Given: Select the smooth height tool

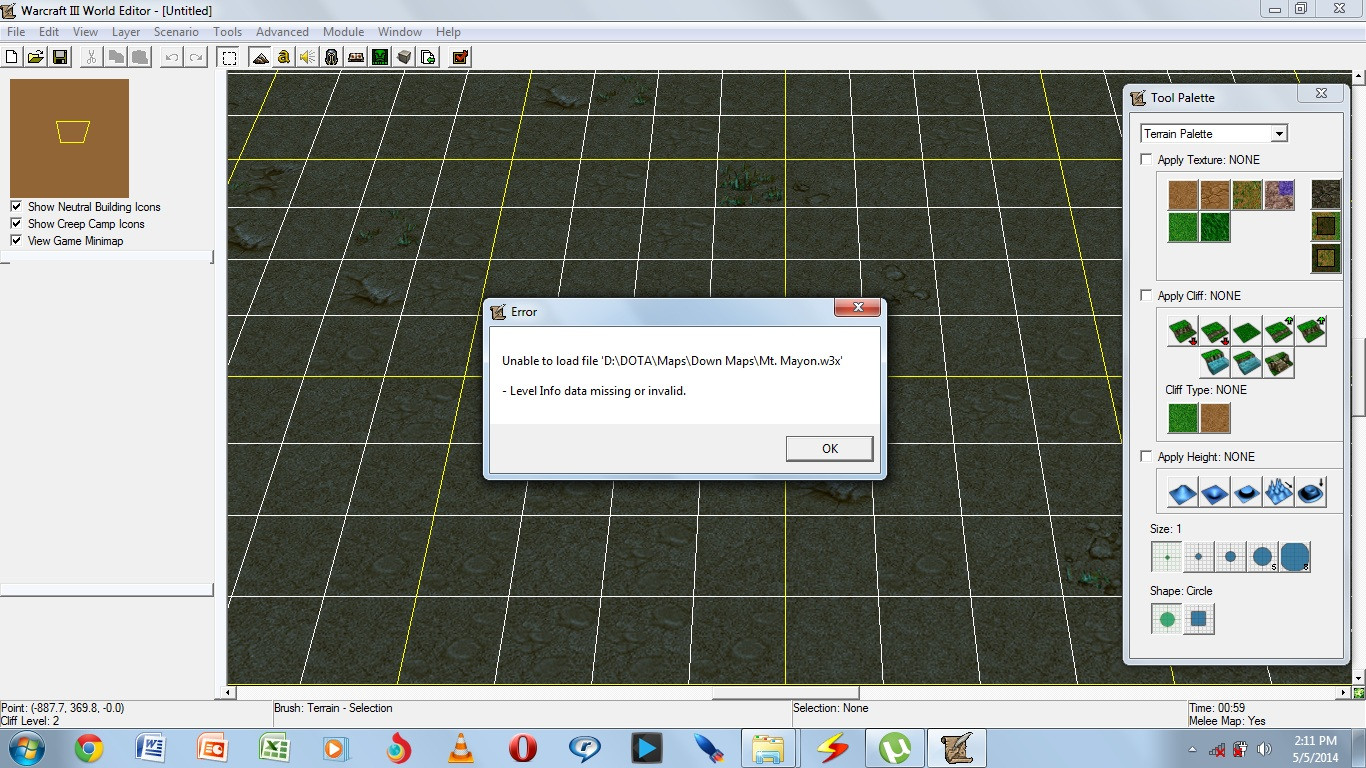Looking at the screenshot, I should point(1311,491).
